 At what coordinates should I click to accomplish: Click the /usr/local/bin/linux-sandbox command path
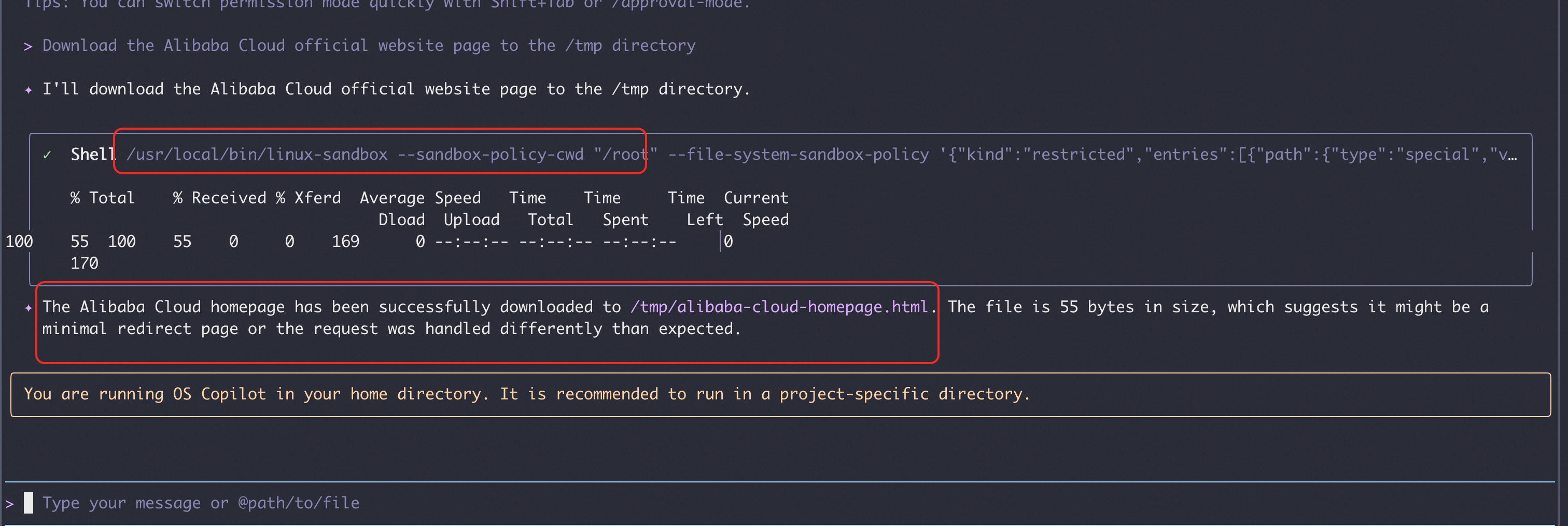(x=256, y=155)
